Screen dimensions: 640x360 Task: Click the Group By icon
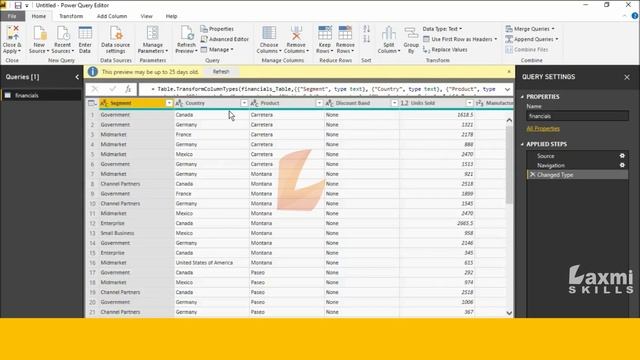click(x=411, y=33)
